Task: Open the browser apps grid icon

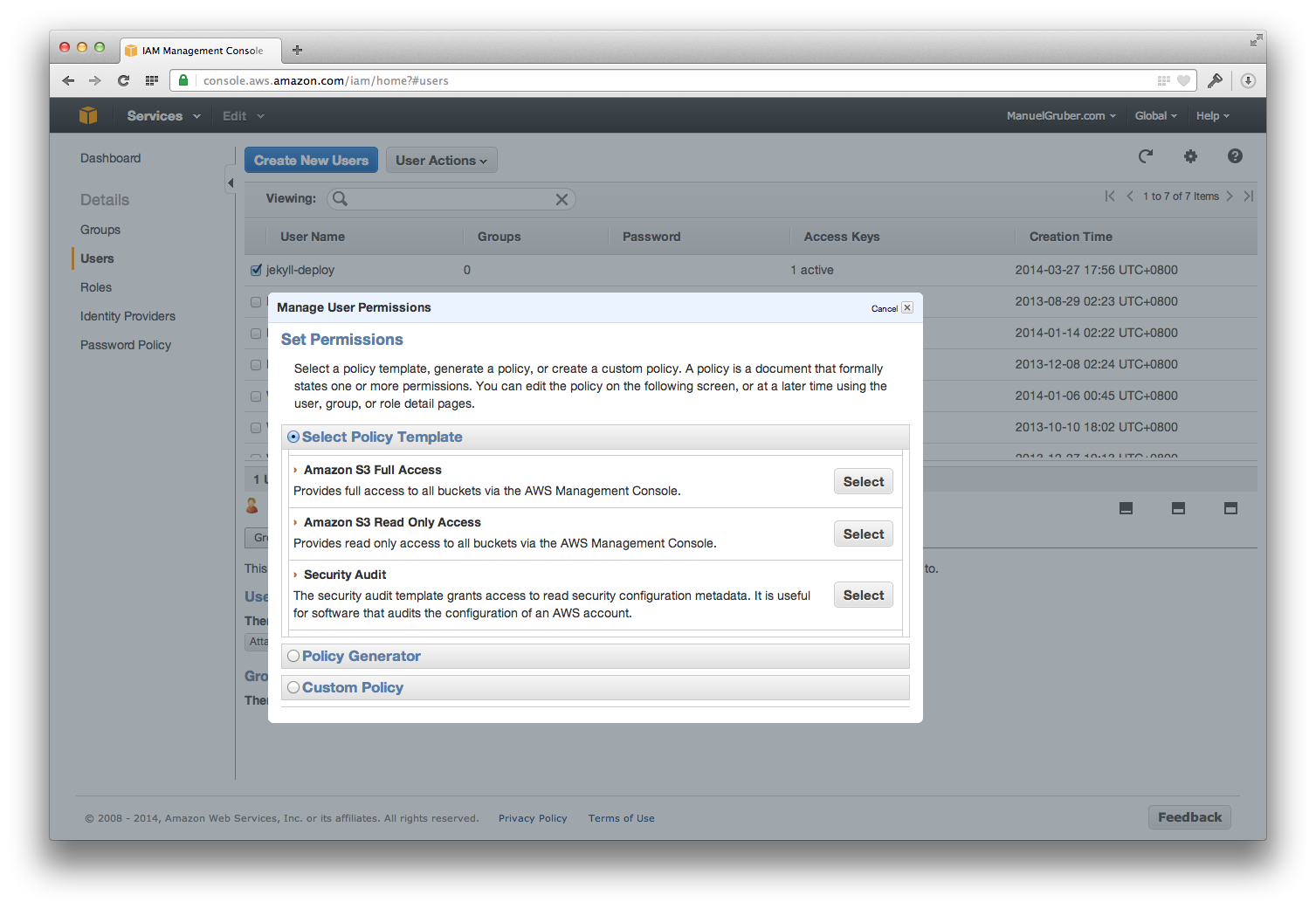Action: point(152,80)
